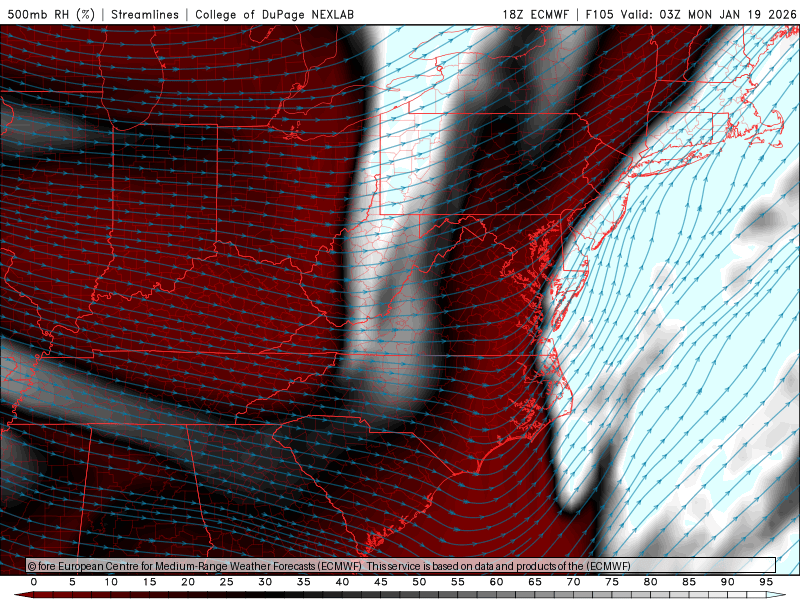Click the "75" colorbar scale label
Viewport: 800px width, 600px height.
click(612, 582)
